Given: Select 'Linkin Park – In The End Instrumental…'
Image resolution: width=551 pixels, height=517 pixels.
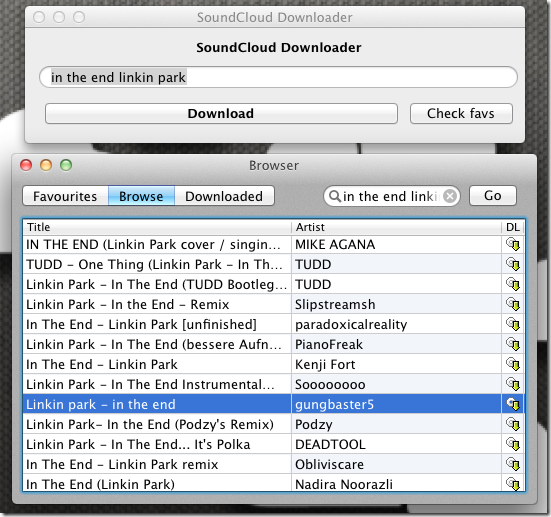Looking at the screenshot, I should 150,384.
